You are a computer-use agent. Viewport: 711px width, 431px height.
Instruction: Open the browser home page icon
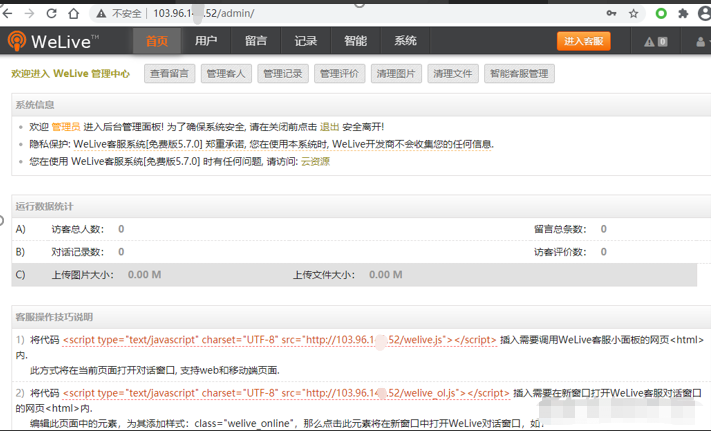[73, 14]
